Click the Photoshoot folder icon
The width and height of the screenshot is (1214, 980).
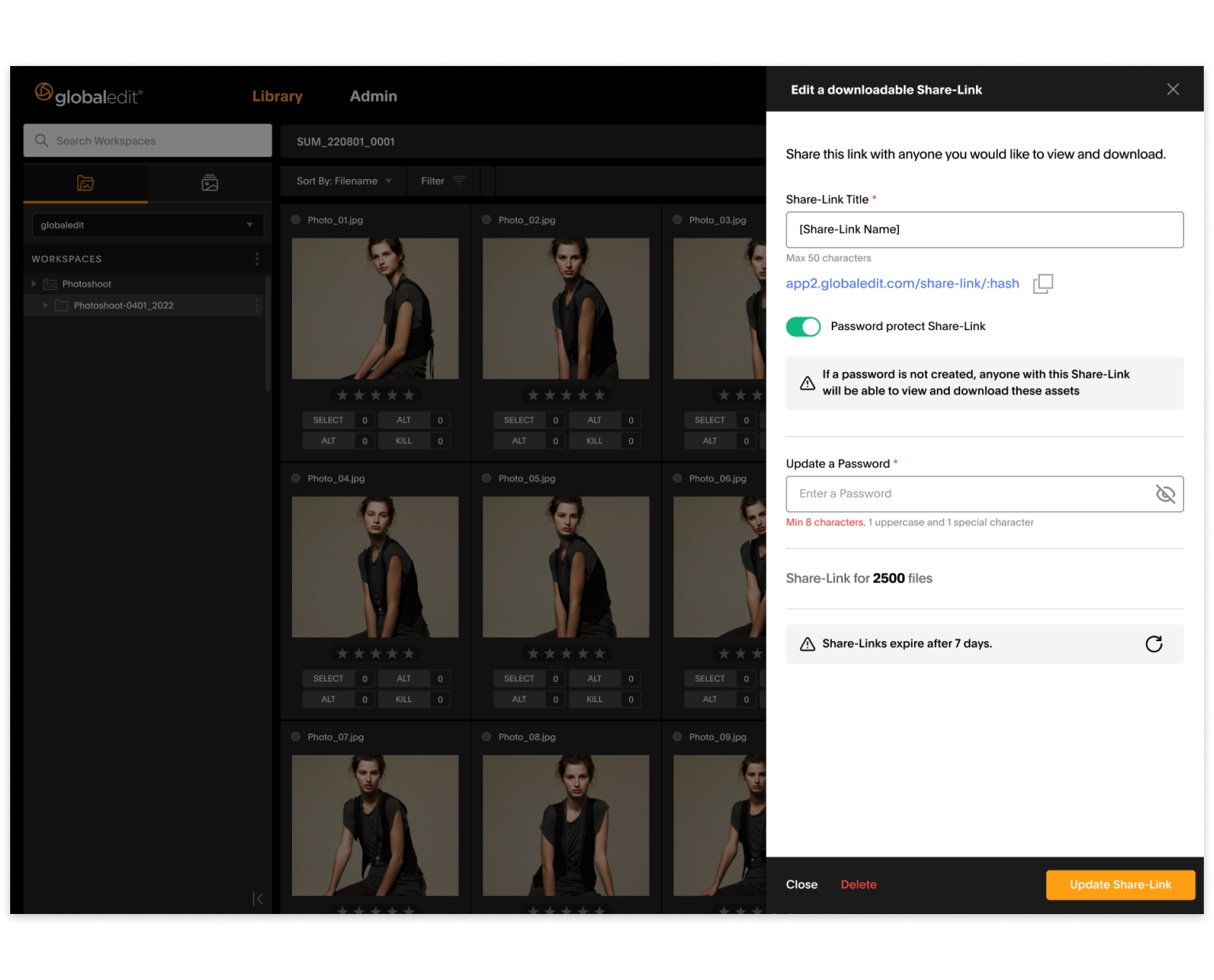[x=50, y=284]
